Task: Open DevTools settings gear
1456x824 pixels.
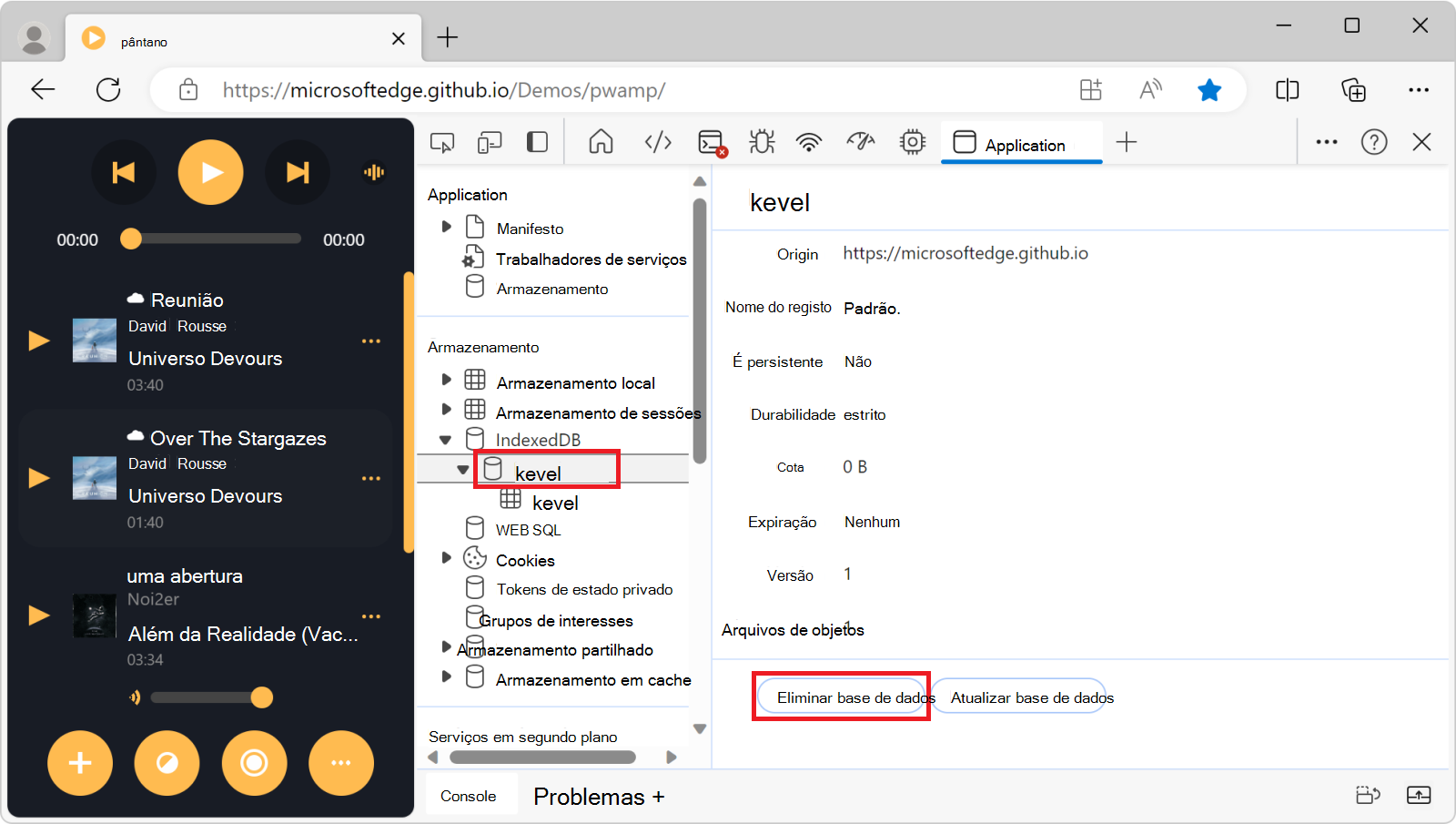Action: [912, 142]
